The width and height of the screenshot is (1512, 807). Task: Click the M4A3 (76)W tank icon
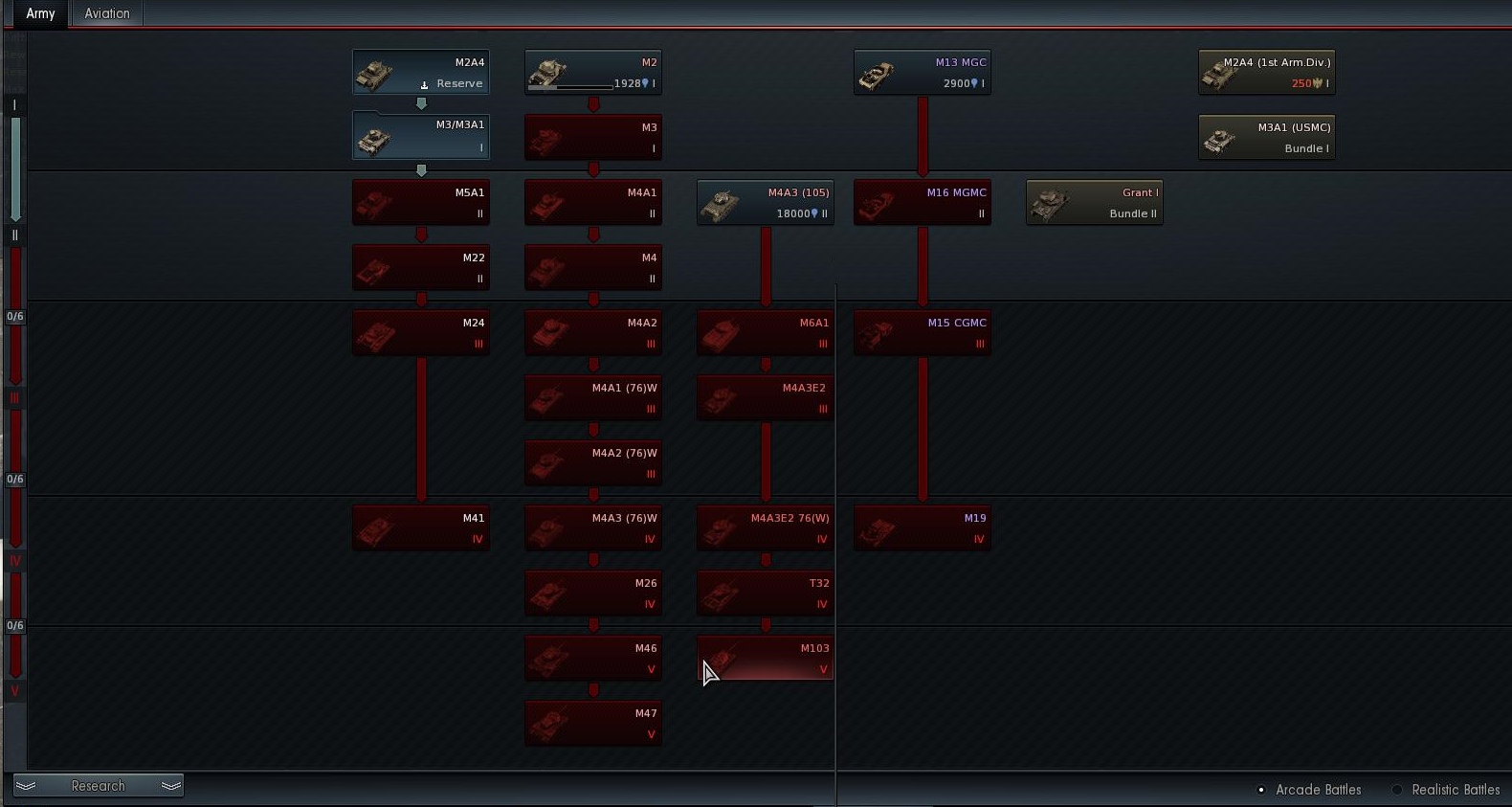pos(547,530)
